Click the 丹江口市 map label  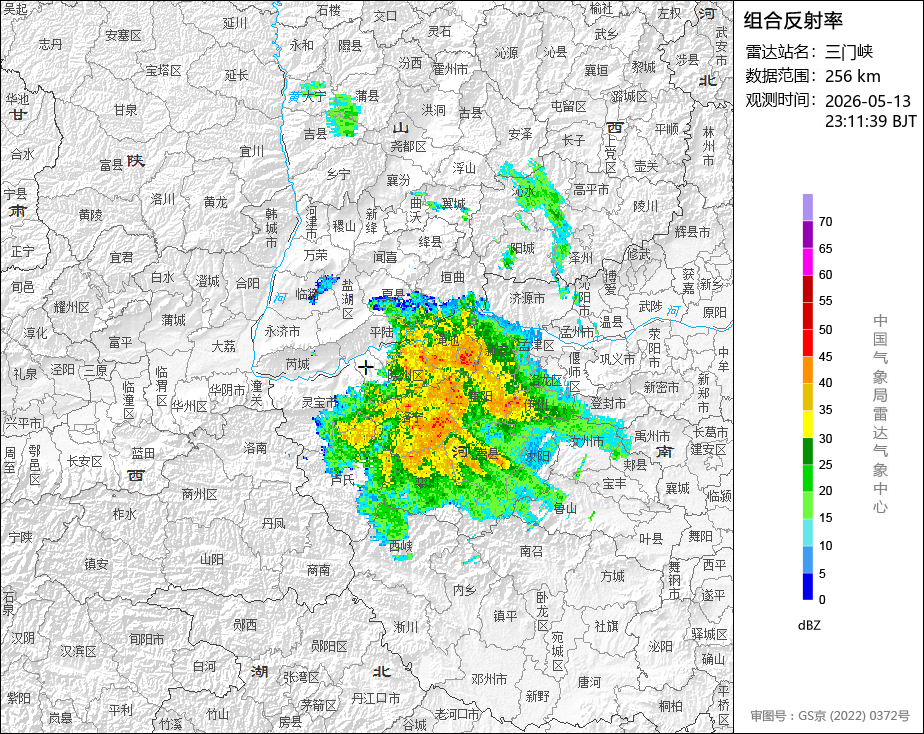click(x=376, y=698)
